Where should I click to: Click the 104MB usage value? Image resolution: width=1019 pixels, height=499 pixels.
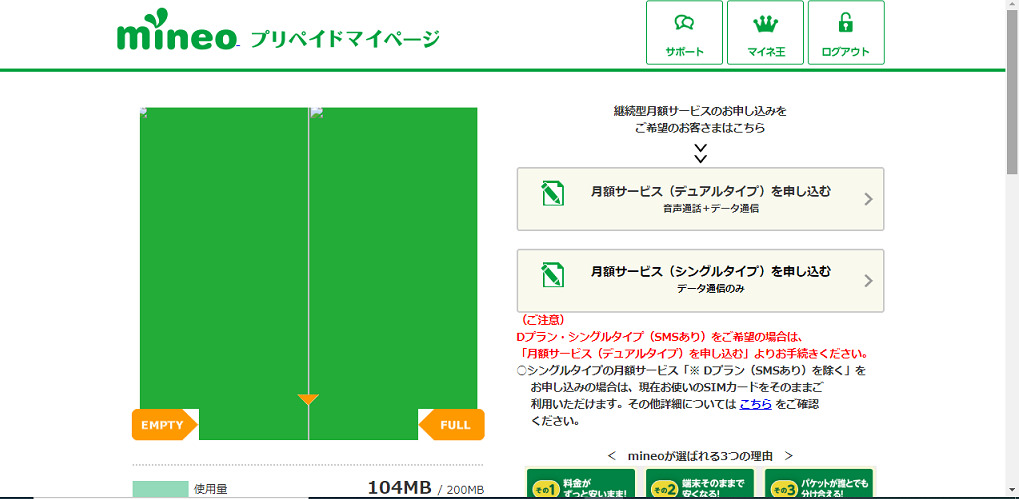[x=400, y=487]
